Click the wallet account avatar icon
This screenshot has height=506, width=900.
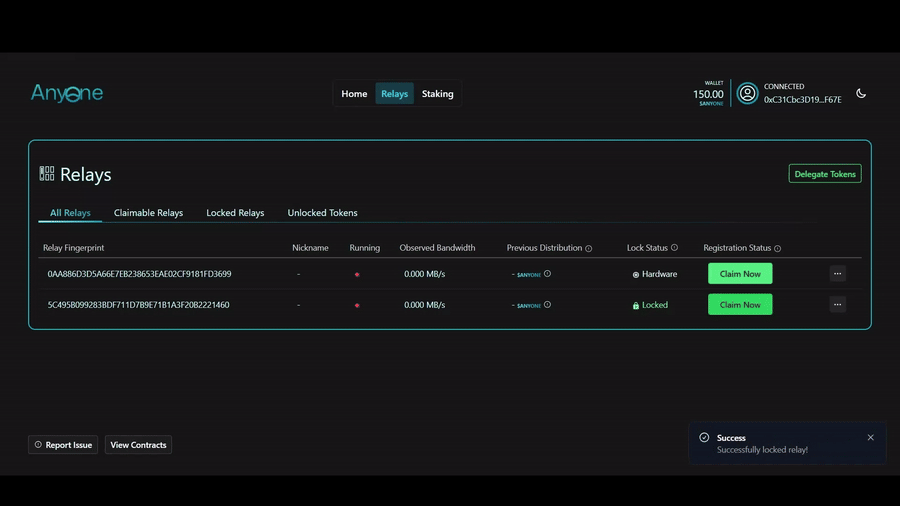pyautogui.click(x=747, y=93)
